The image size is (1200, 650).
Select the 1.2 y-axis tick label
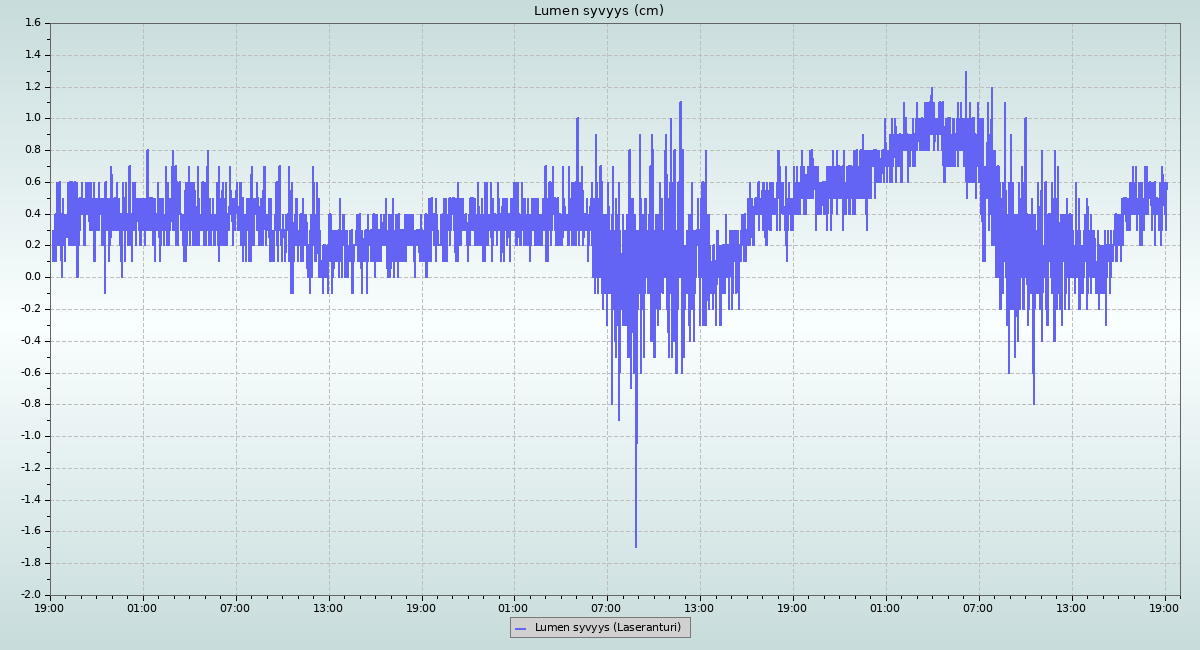(x=31, y=87)
